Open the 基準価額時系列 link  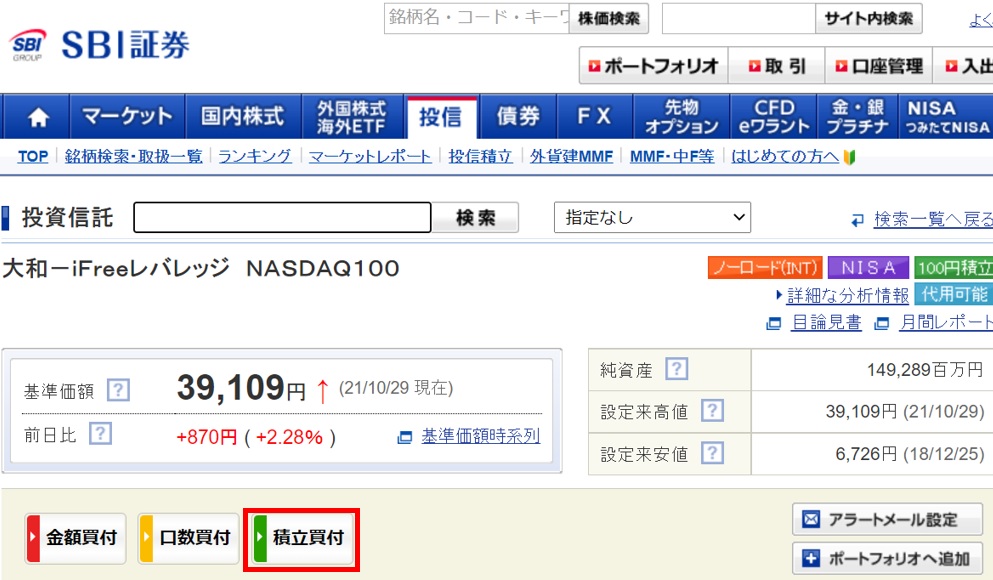[481, 436]
